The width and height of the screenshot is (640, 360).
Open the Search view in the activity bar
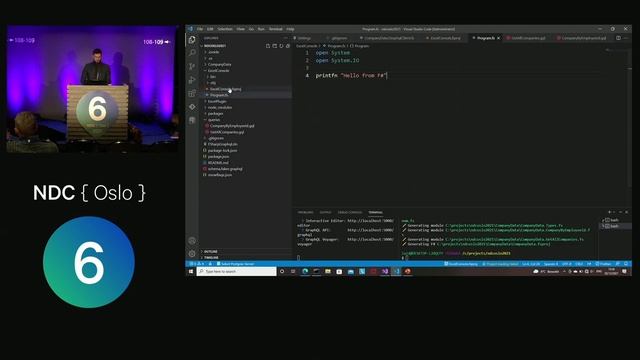coord(192,53)
